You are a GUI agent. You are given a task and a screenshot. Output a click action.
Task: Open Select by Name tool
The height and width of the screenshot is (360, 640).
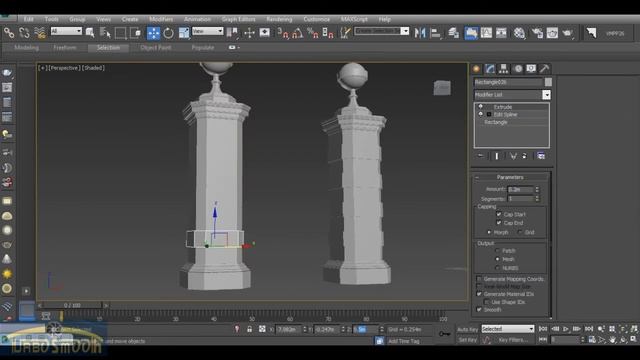pos(105,33)
